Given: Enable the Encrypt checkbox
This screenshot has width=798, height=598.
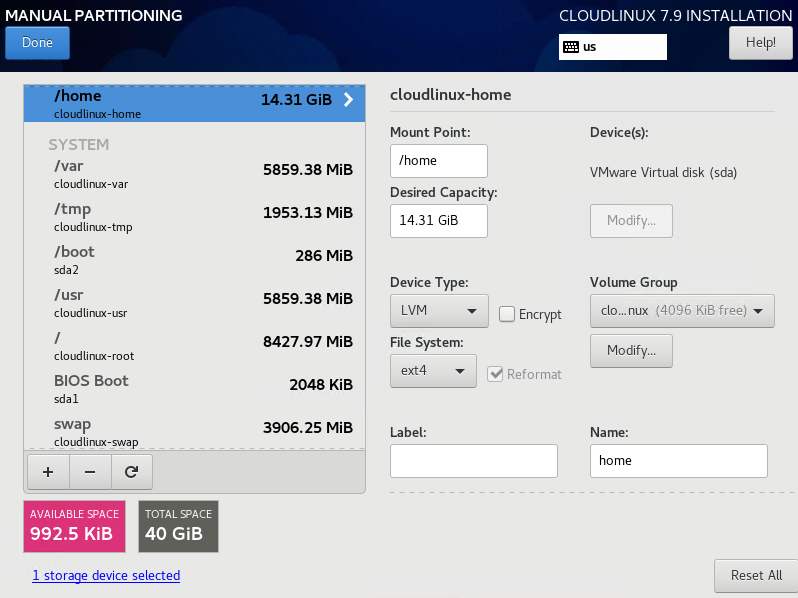Looking at the screenshot, I should 507,314.
